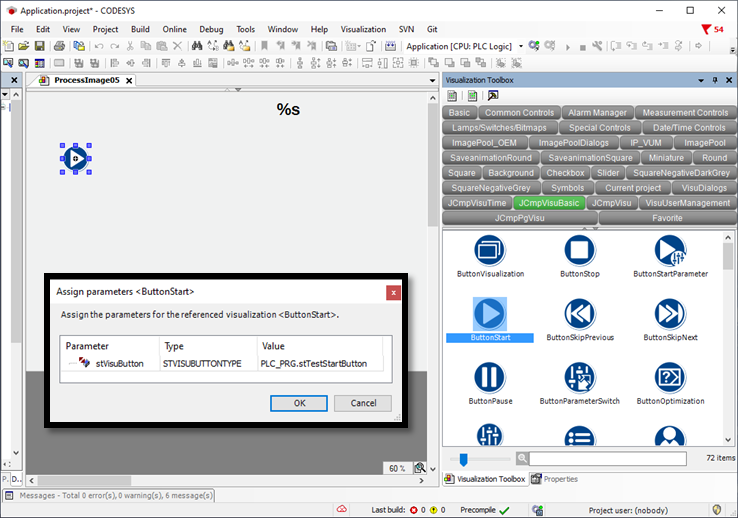Click the toolbox search input field
This screenshot has width=738, height=518.
coord(608,459)
